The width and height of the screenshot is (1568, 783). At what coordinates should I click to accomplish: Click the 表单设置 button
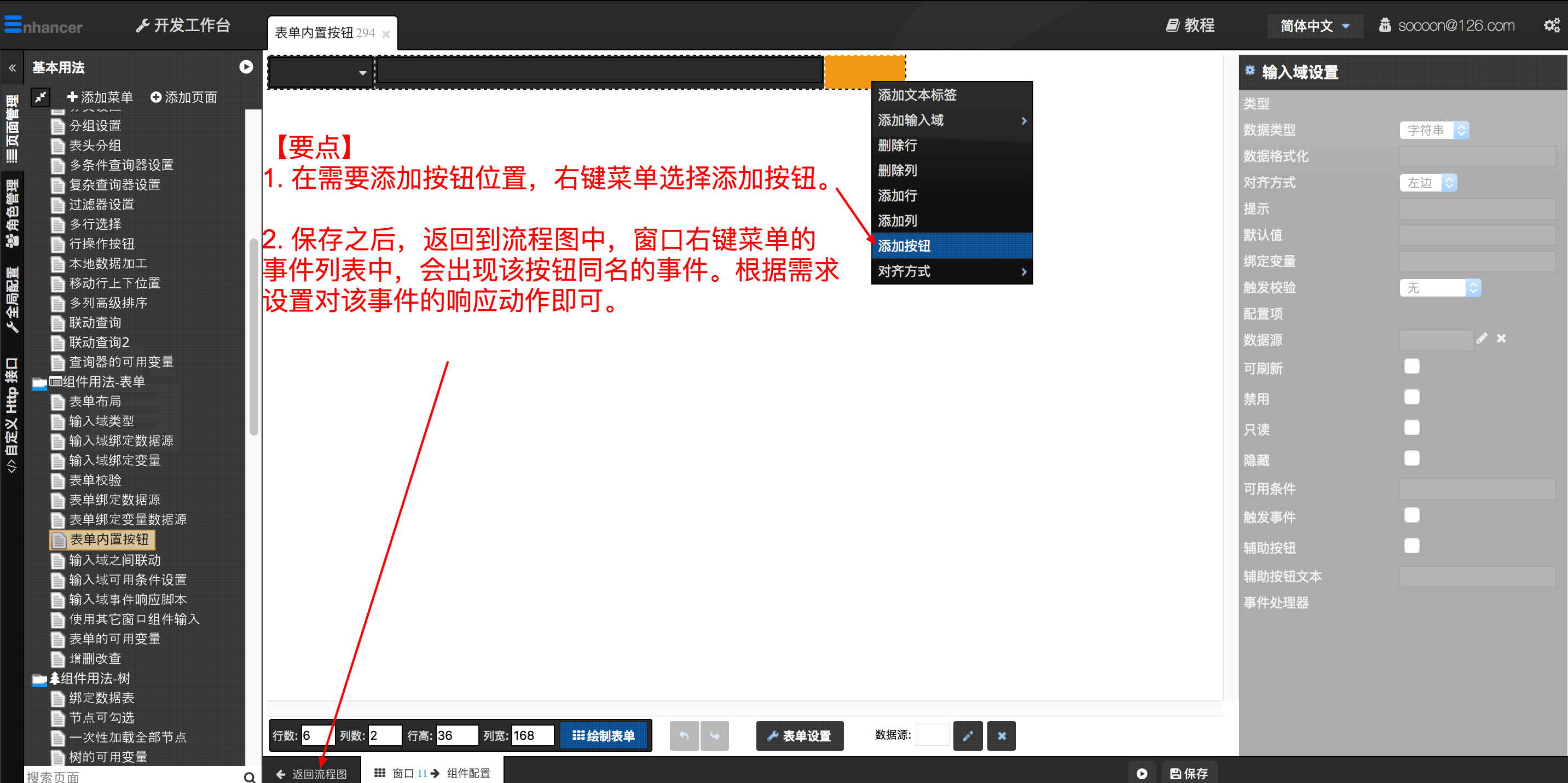coord(799,735)
